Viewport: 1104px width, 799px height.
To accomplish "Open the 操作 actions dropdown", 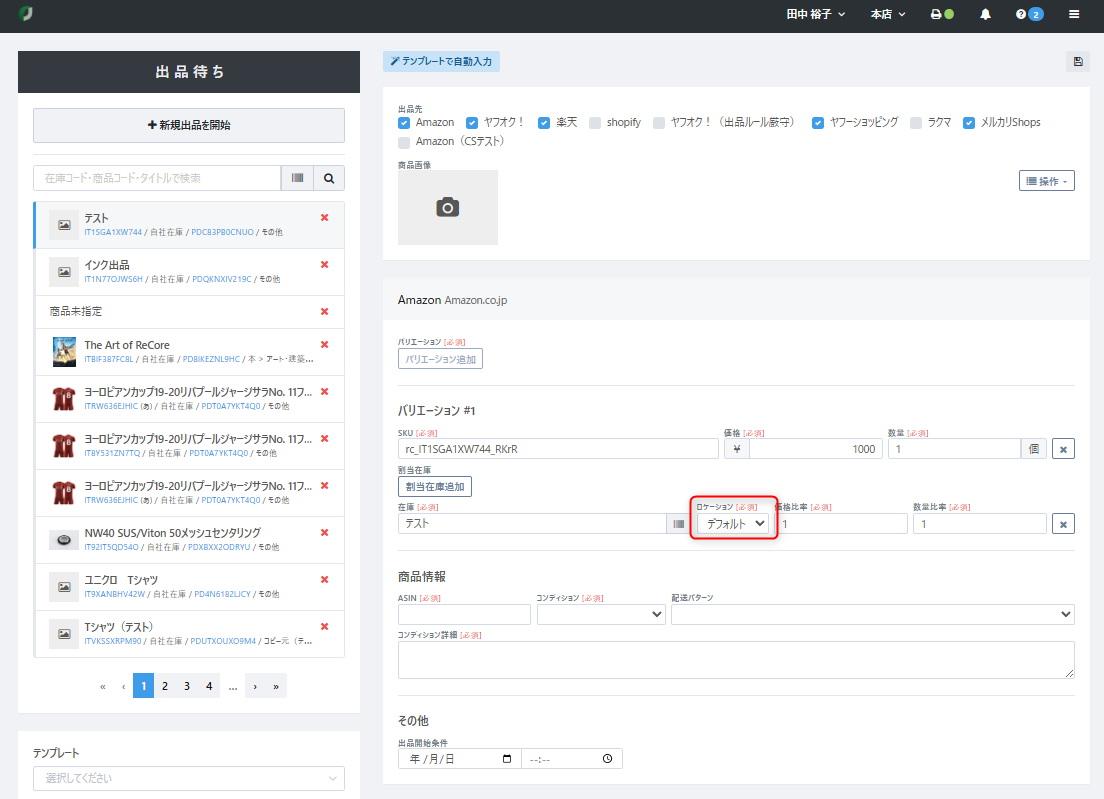I will (1046, 181).
